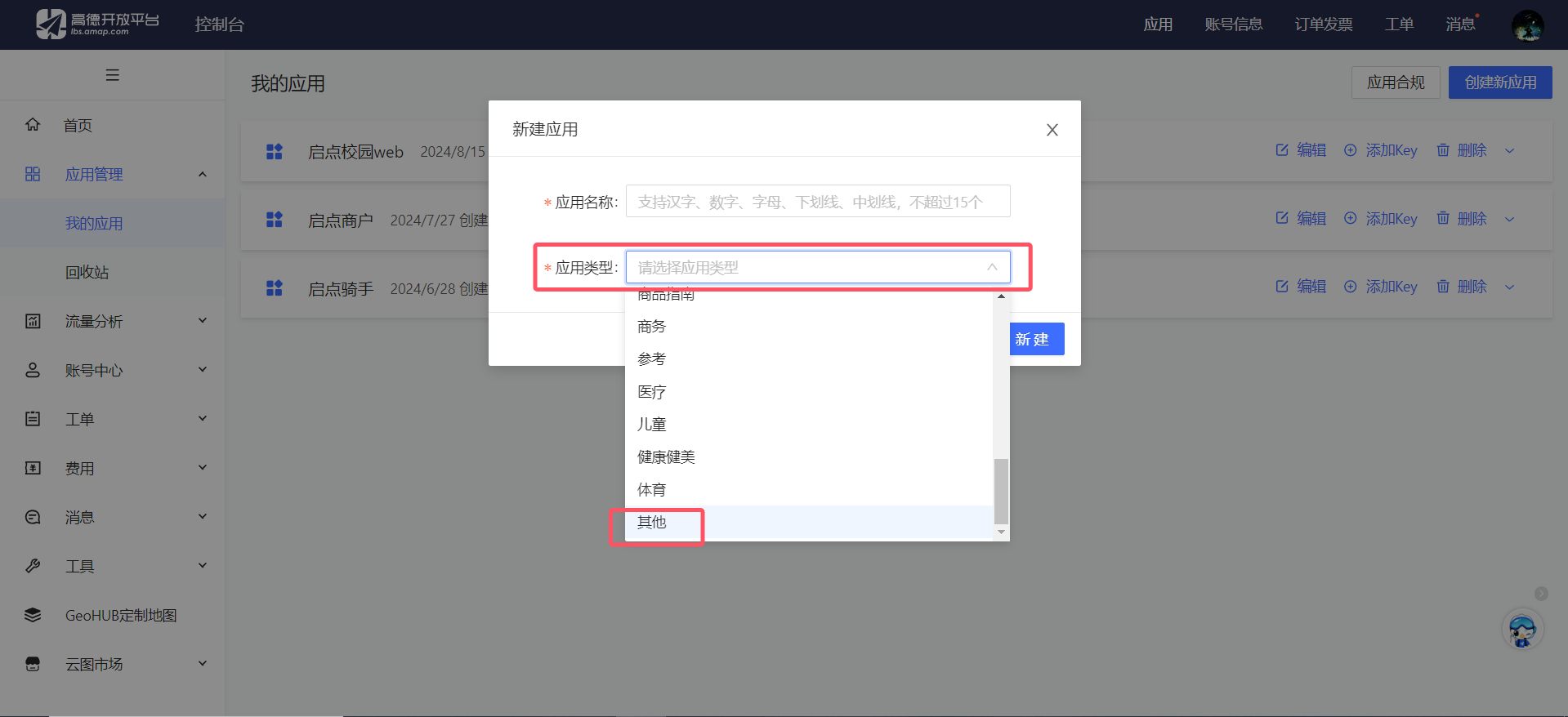
Task: Click the 工具 wrench icon
Action: (33, 566)
